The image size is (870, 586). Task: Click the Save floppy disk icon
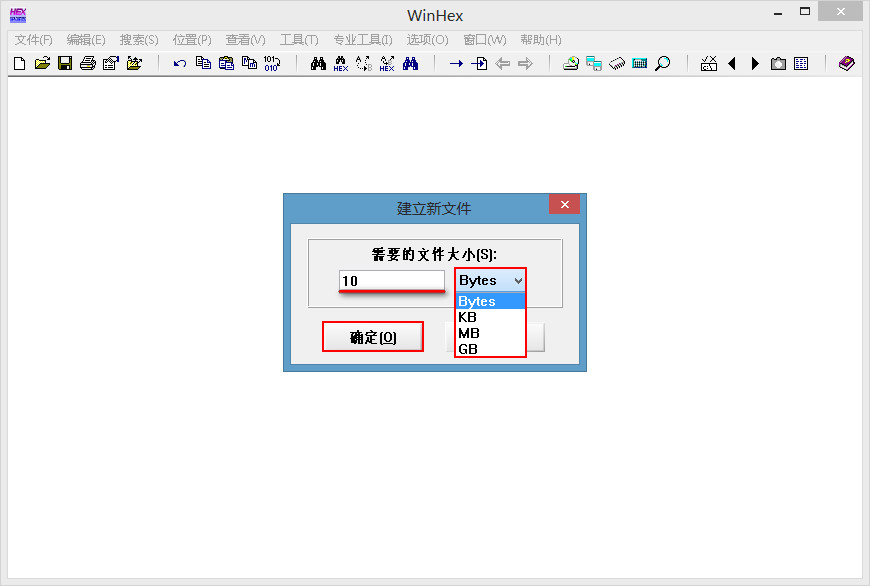pos(65,64)
